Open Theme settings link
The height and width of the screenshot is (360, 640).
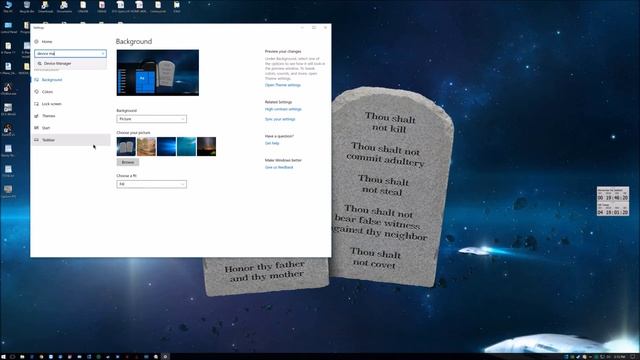282,85
